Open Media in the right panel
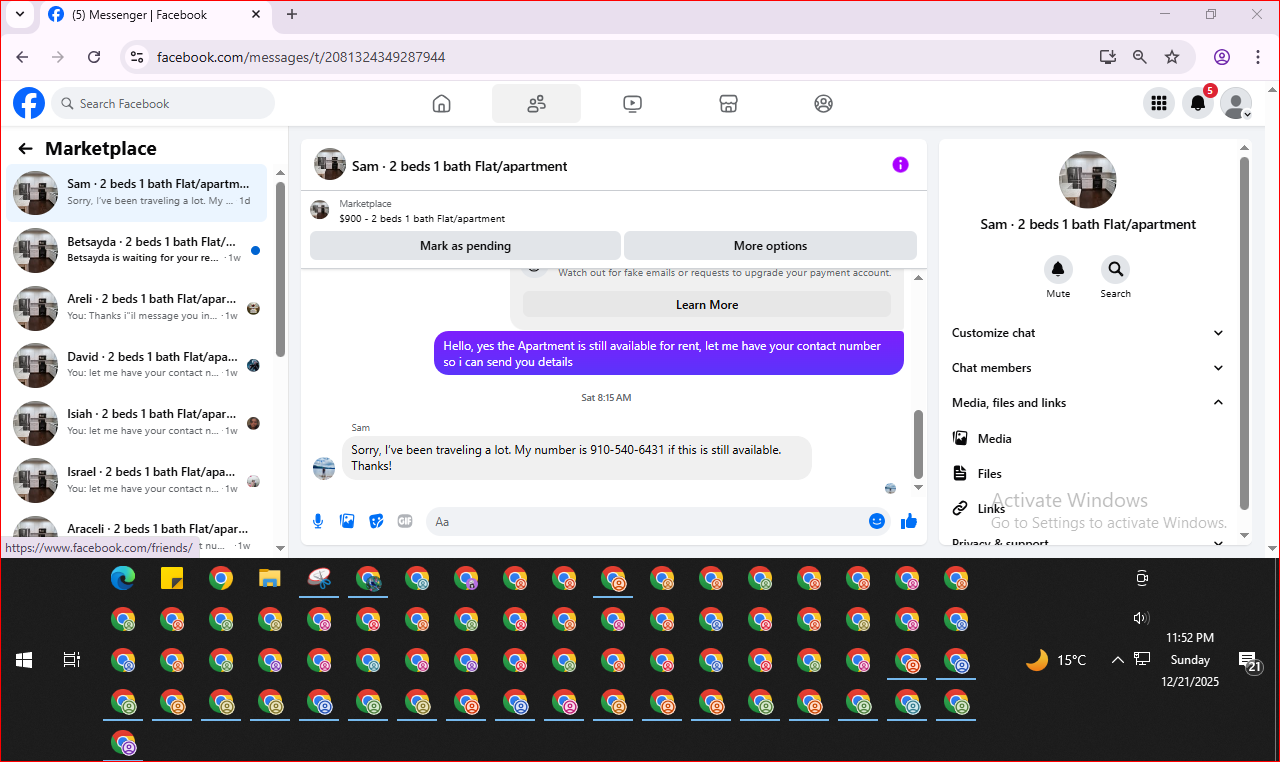Screen dimensions: 1280x762 (1088, 438)
